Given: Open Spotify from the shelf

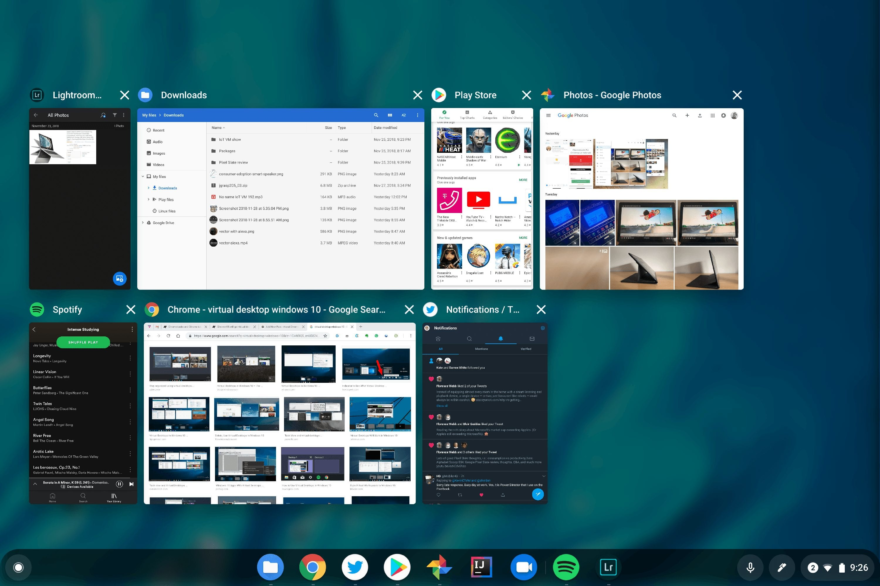Looking at the screenshot, I should pyautogui.click(x=566, y=567).
